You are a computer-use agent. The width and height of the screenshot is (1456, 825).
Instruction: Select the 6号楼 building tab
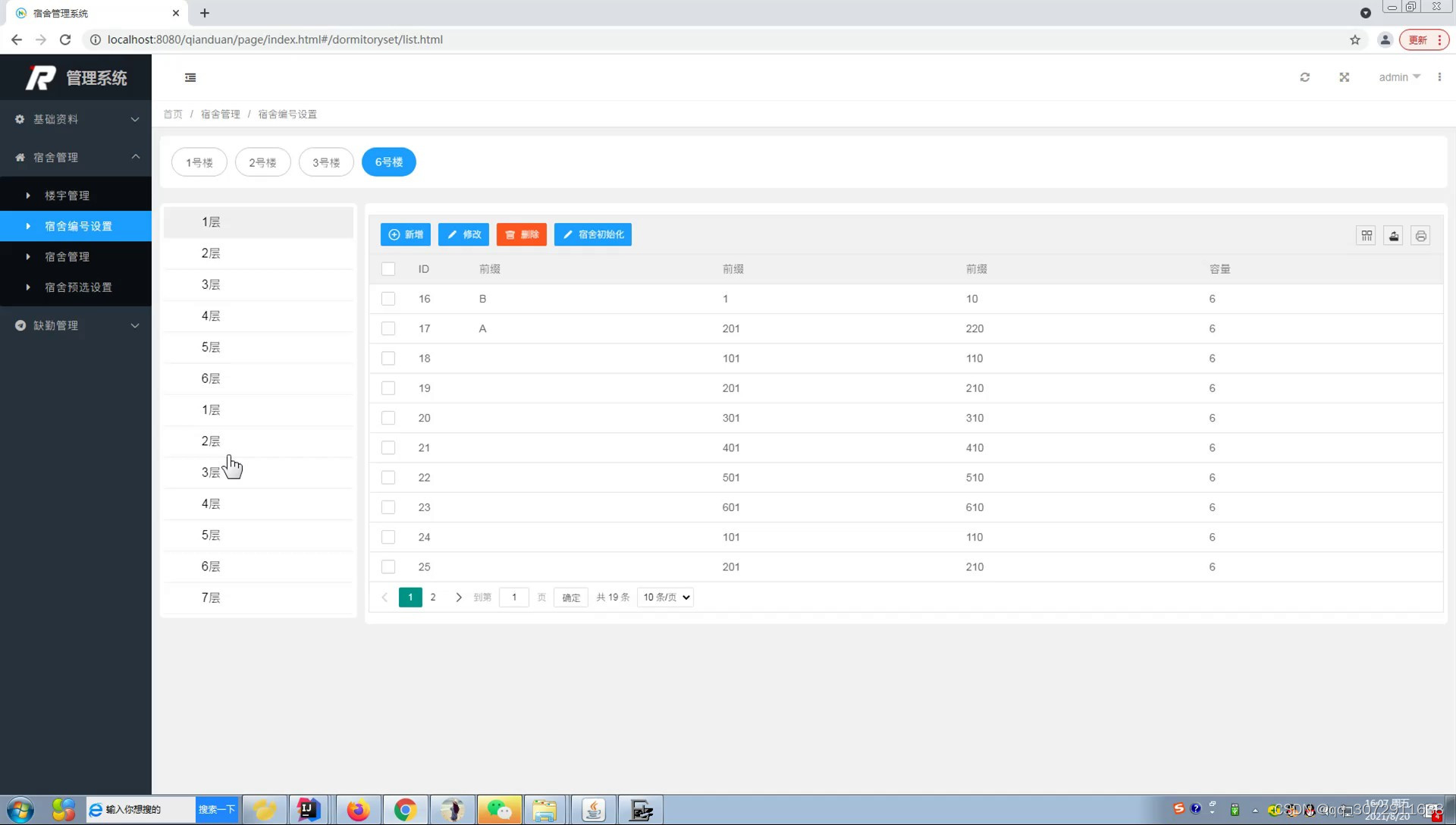pos(389,162)
